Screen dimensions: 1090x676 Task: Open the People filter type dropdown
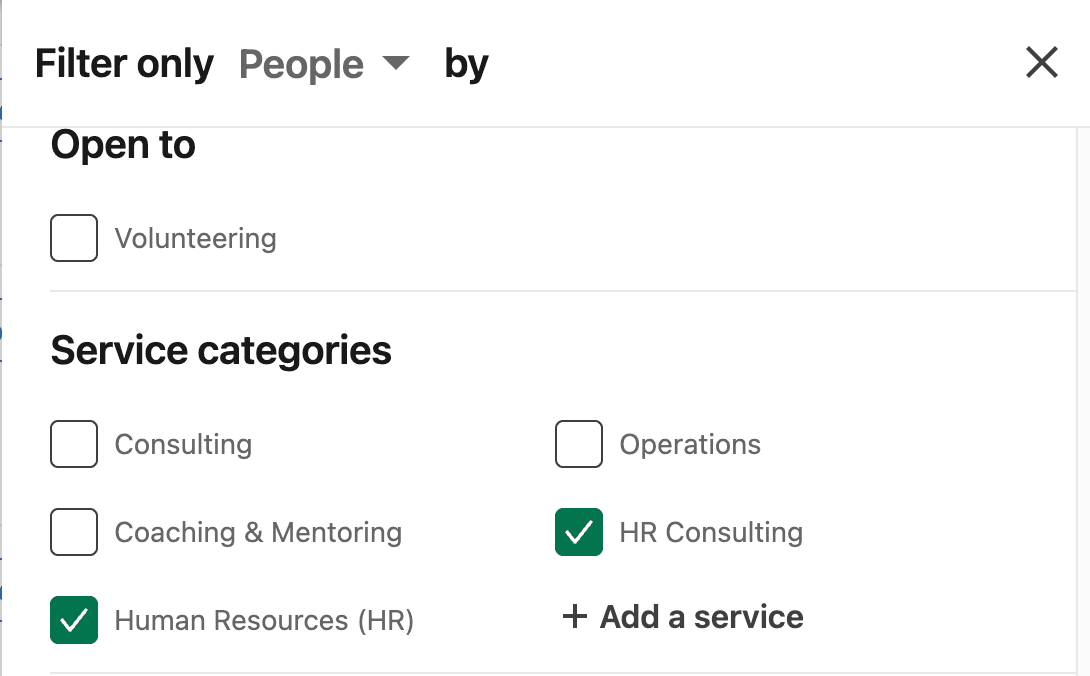click(302, 65)
